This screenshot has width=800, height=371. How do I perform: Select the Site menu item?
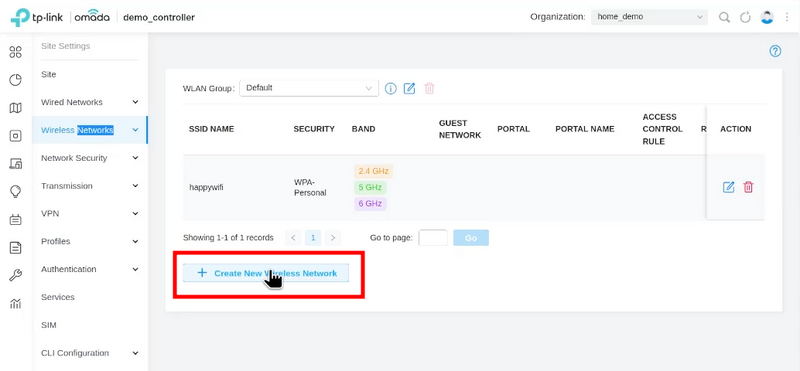coord(48,75)
